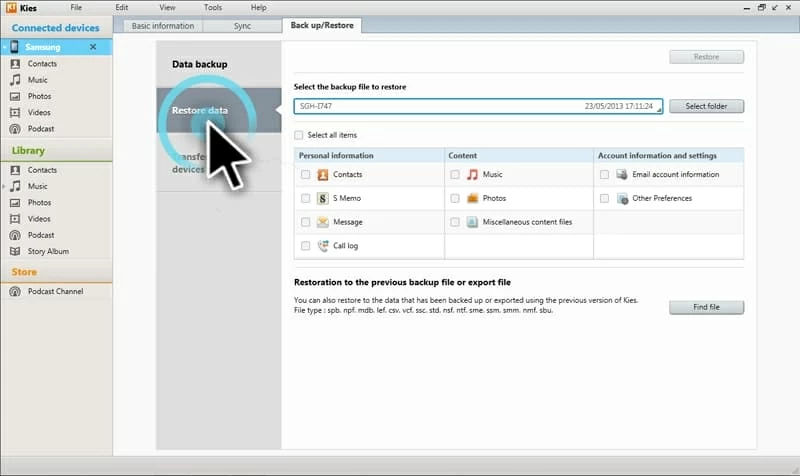Switch to the Sync tab
The width and height of the screenshot is (800, 476).
[x=242, y=25]
